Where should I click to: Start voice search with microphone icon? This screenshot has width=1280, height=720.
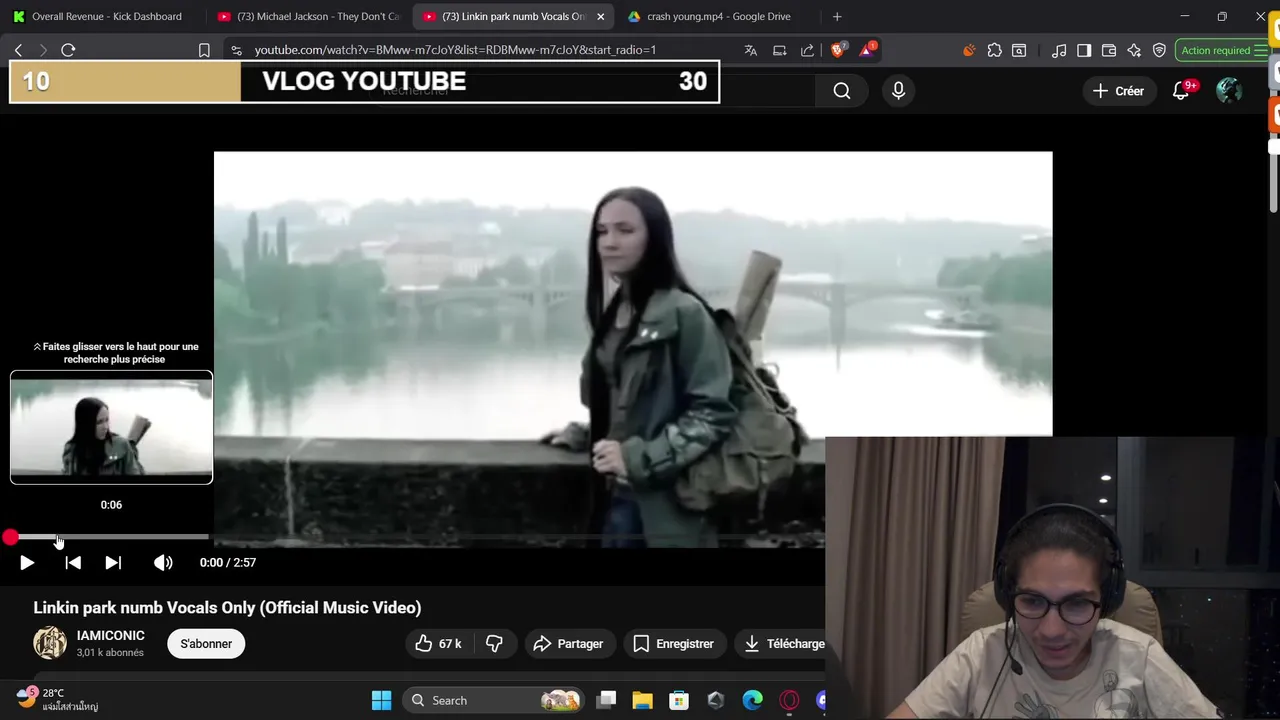898,91
